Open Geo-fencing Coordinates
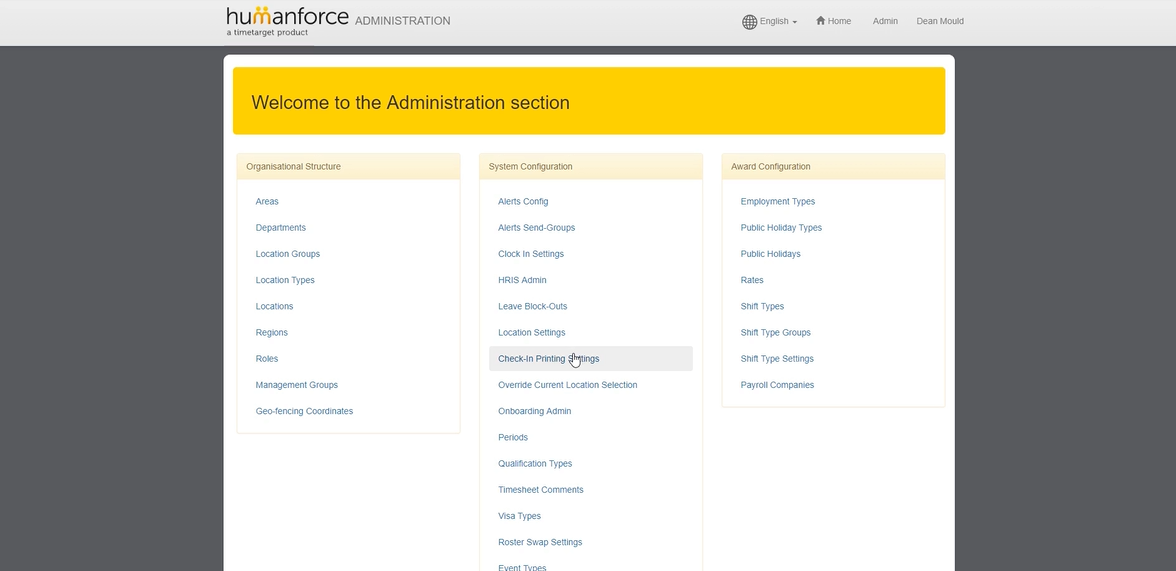1176x571 pixels. tap(304, 411)
